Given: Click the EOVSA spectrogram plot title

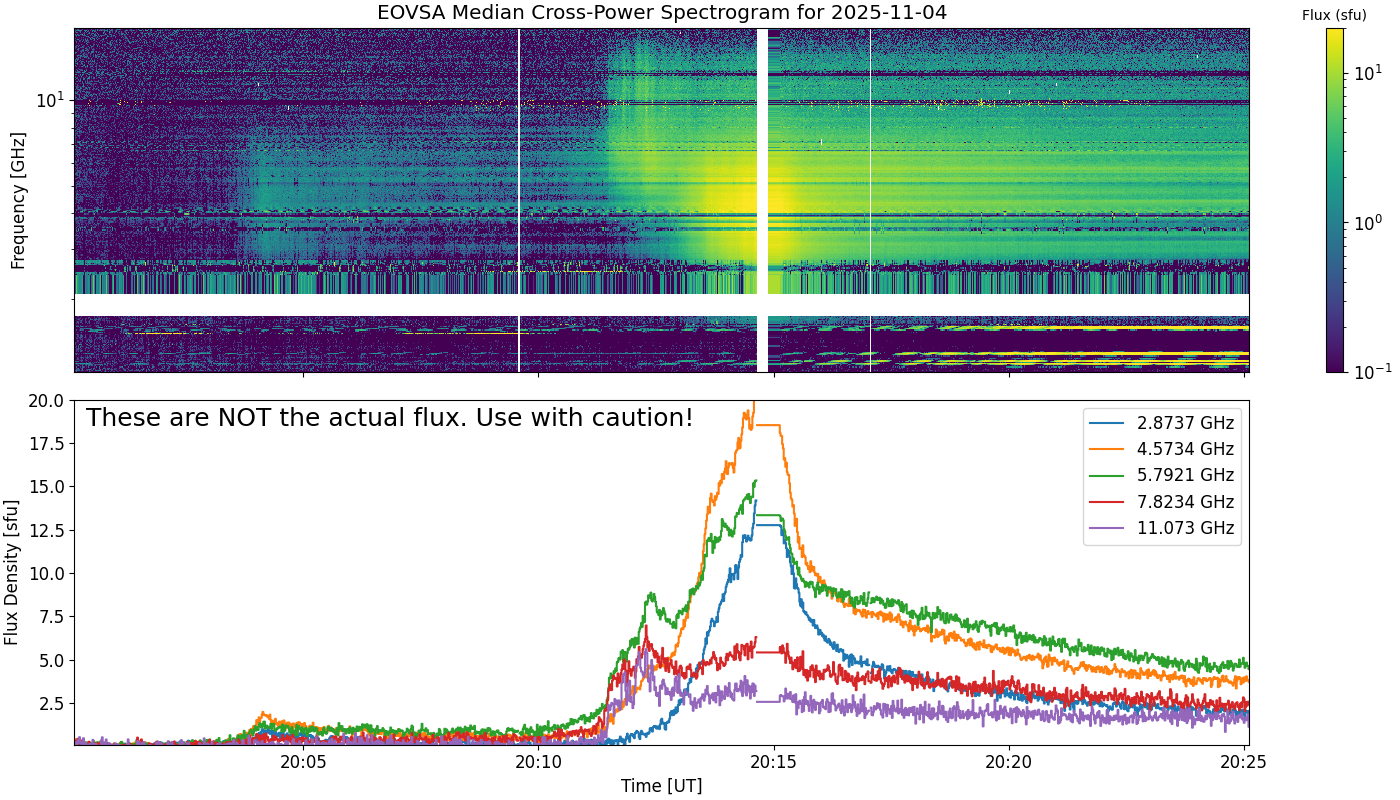Looking at the screenshot, I should pyautogui.click(x=661, y=13).
